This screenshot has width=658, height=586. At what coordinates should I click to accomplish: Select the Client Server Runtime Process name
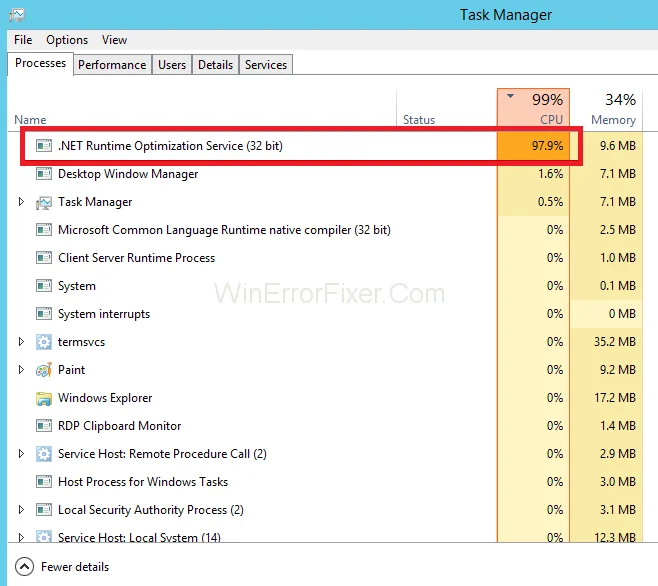pos(136,258)
